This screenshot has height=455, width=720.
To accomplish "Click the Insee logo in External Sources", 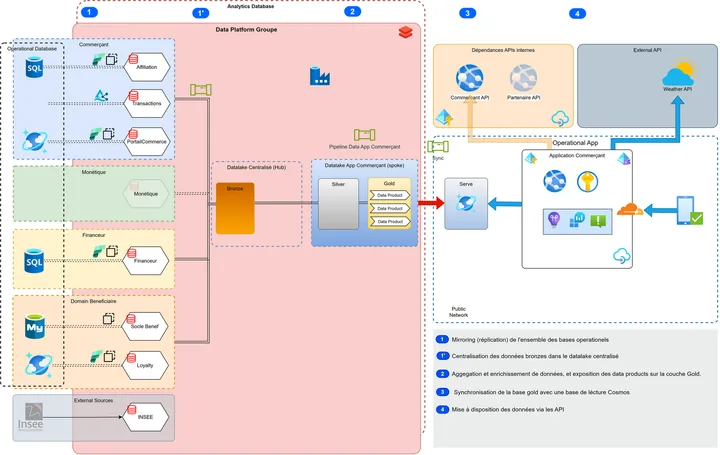I will pyautogui.click(x=31, y=417).
